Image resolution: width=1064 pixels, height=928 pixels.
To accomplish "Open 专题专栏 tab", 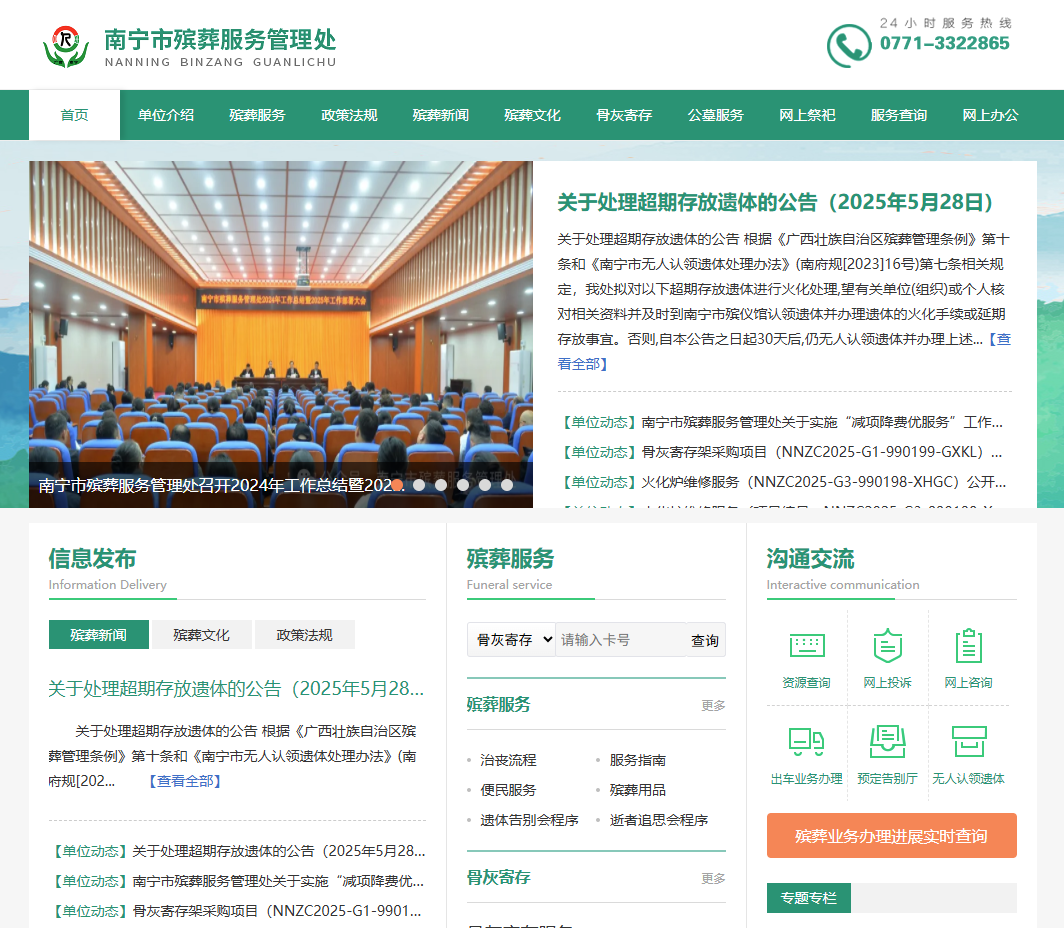I will [x=809, y=898].
